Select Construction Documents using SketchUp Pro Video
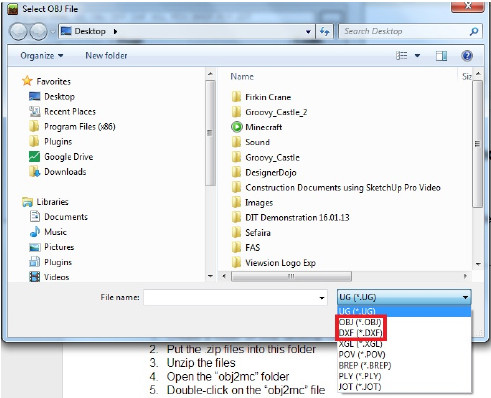The width and height of the screenshot is (491, 398). [336, 187]
